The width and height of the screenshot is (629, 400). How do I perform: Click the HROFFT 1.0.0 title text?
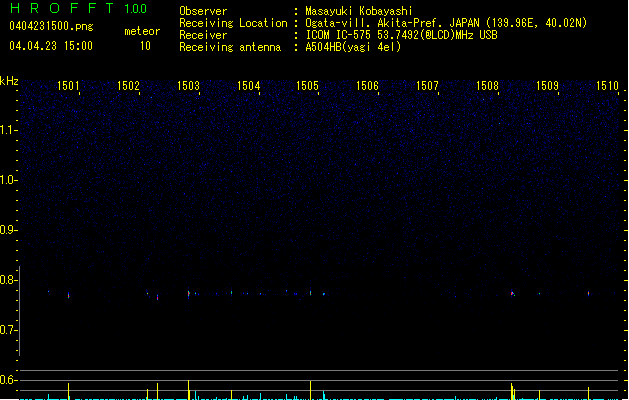[x=78, y=8]
